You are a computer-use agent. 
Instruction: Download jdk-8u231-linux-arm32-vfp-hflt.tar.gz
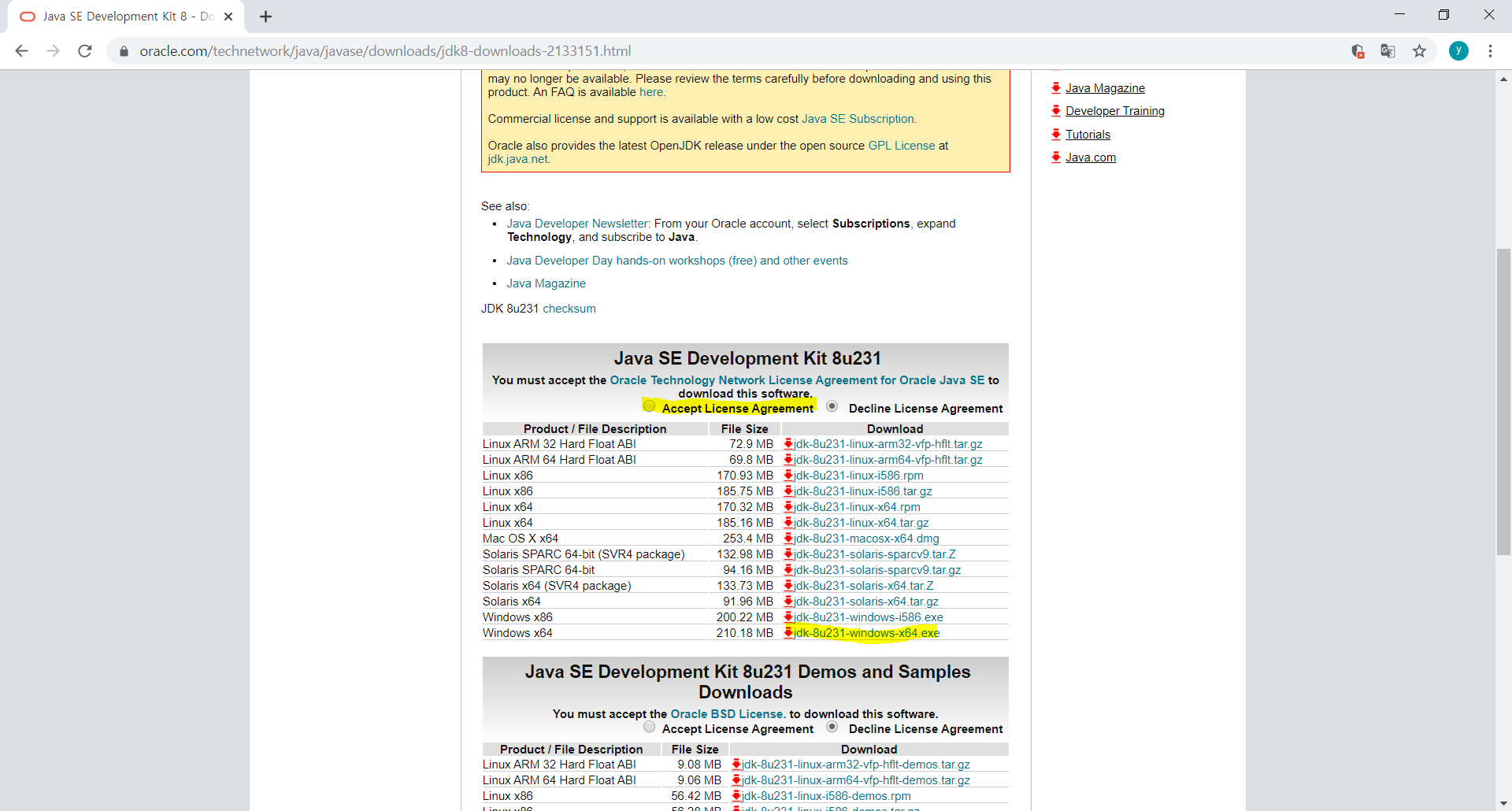coord(888,444)
